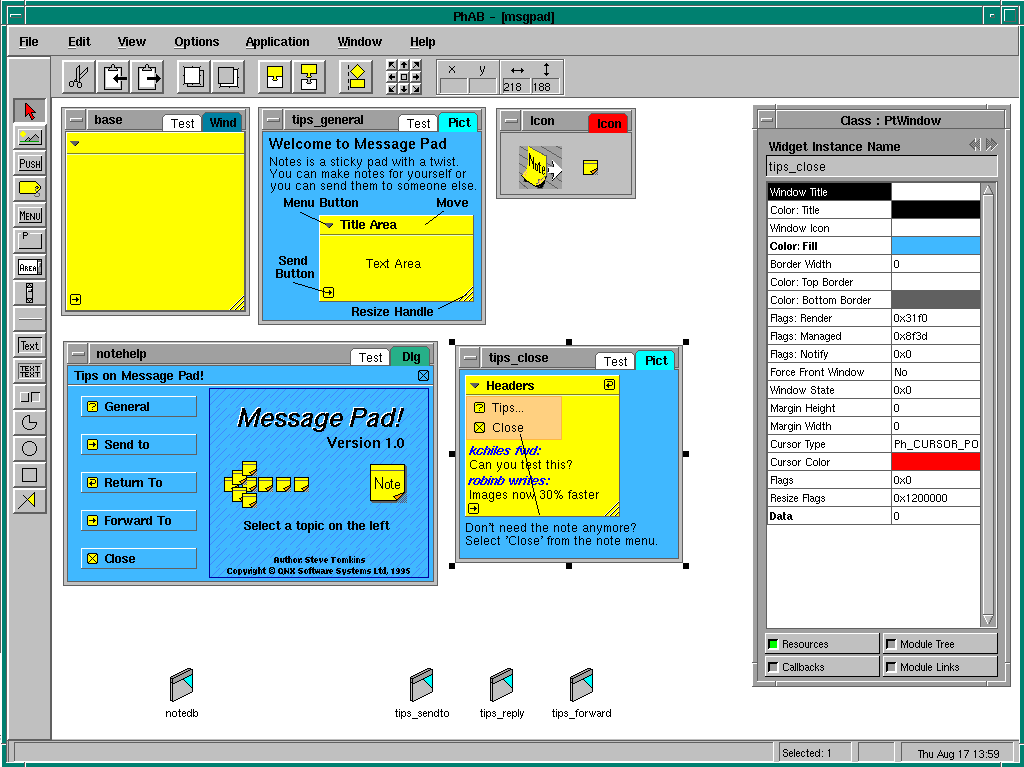1024x767 pixels.
Task: Select the circle ellipse widget tool
Action: pos(29,449)
